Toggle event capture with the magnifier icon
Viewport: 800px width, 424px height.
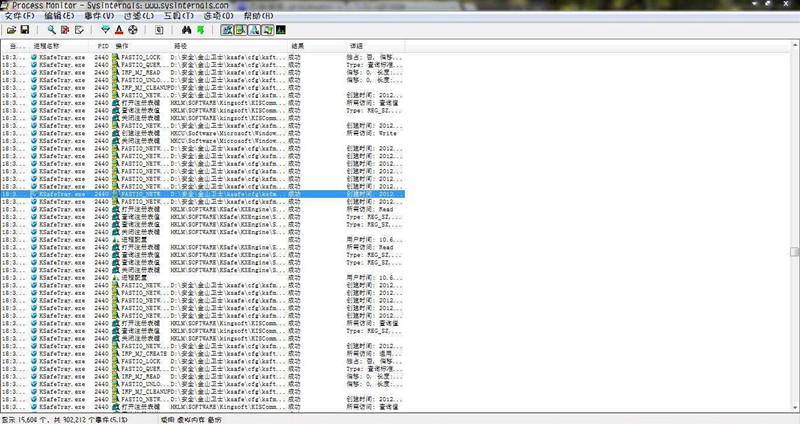[52, 30]
